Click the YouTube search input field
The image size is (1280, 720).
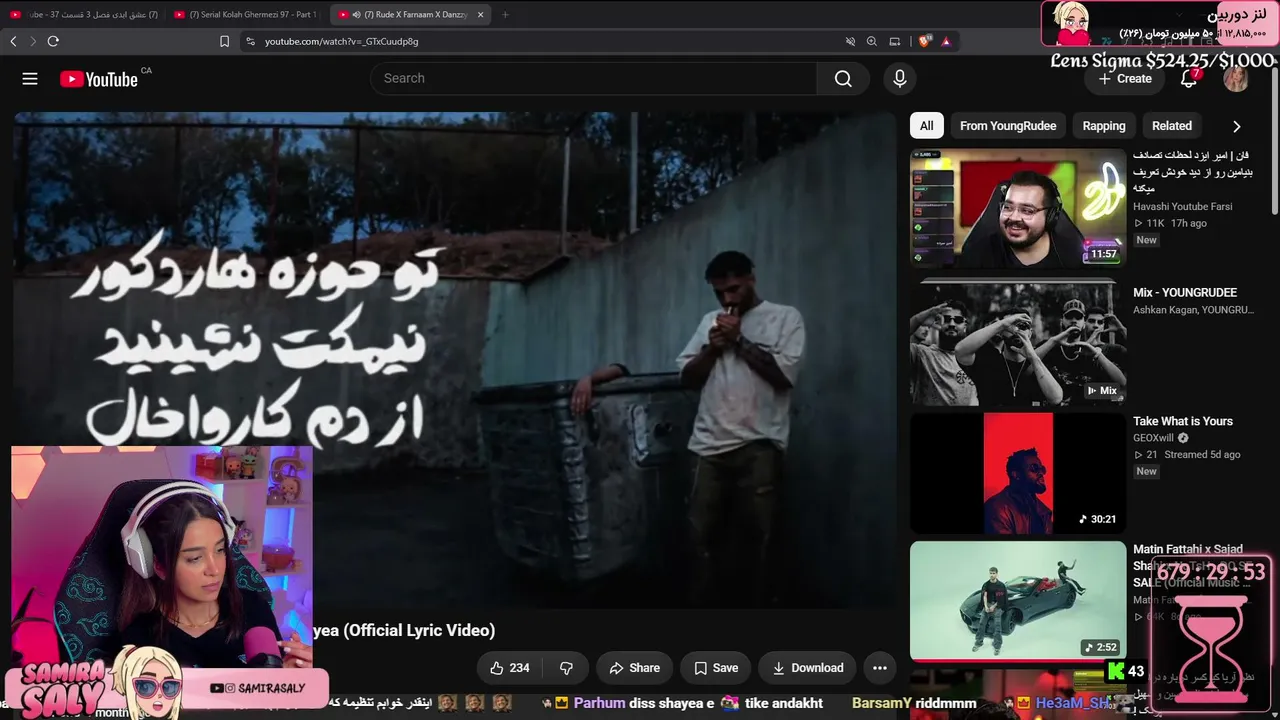594,79
